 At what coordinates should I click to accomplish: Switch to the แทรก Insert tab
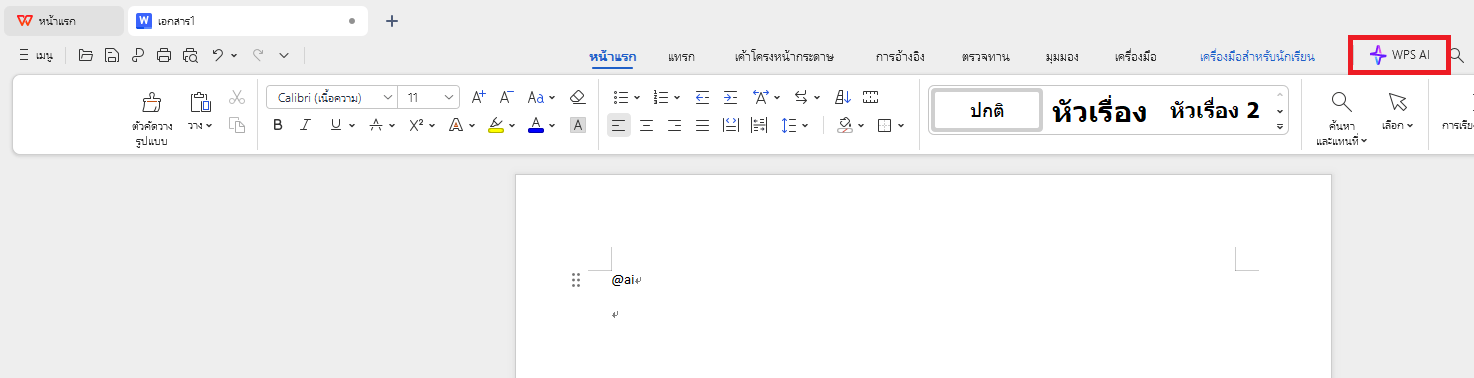click(x=681, y=57)
